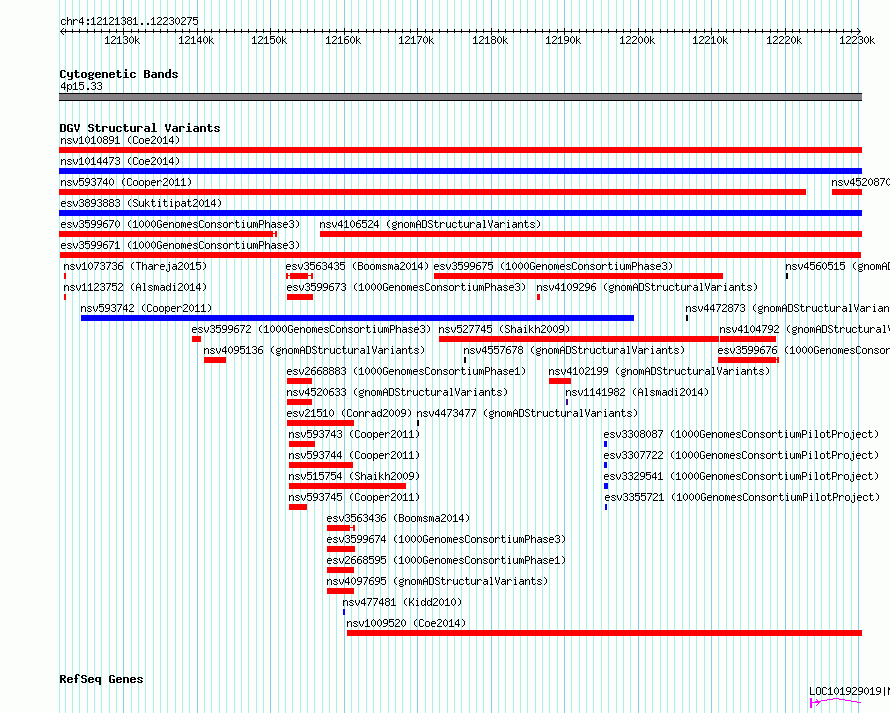
Task: Select esv2668595 (1000GenomesConsortiumPhase1) label
Action: [x=446, y=560]
